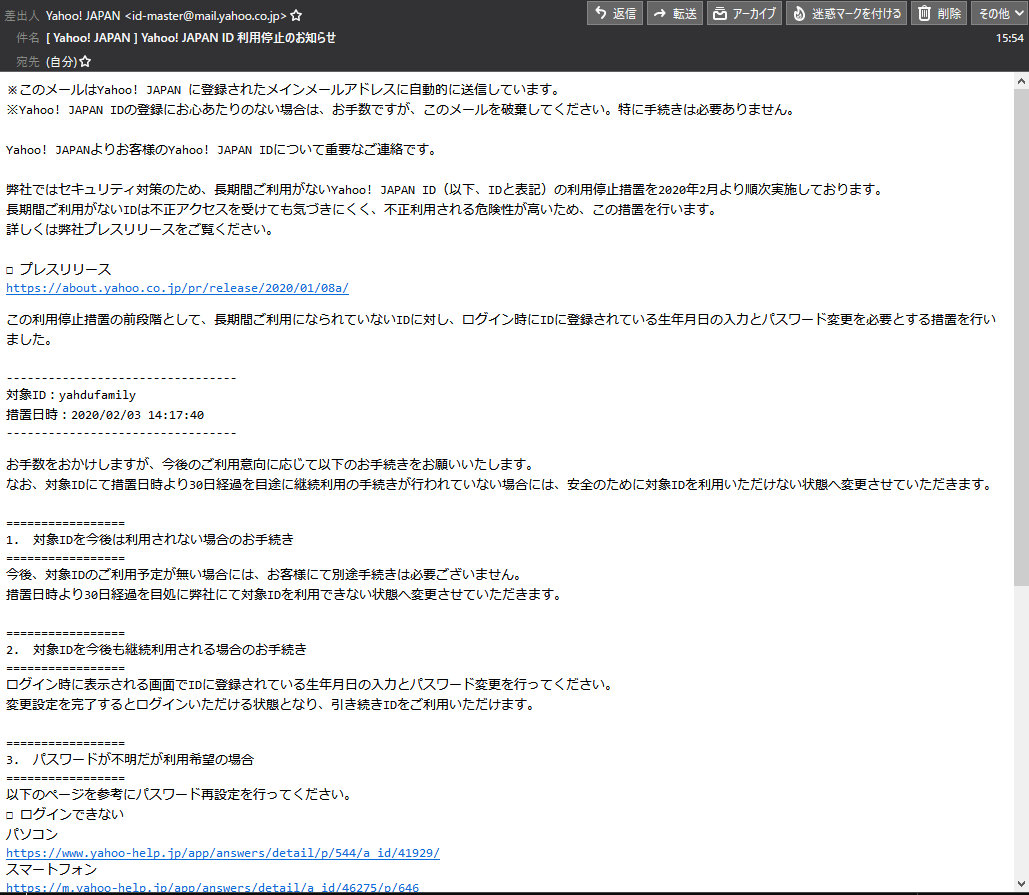The image size is (1029, 895).
Task: Open the その他 dropdown menu
Action: point(999,13)
